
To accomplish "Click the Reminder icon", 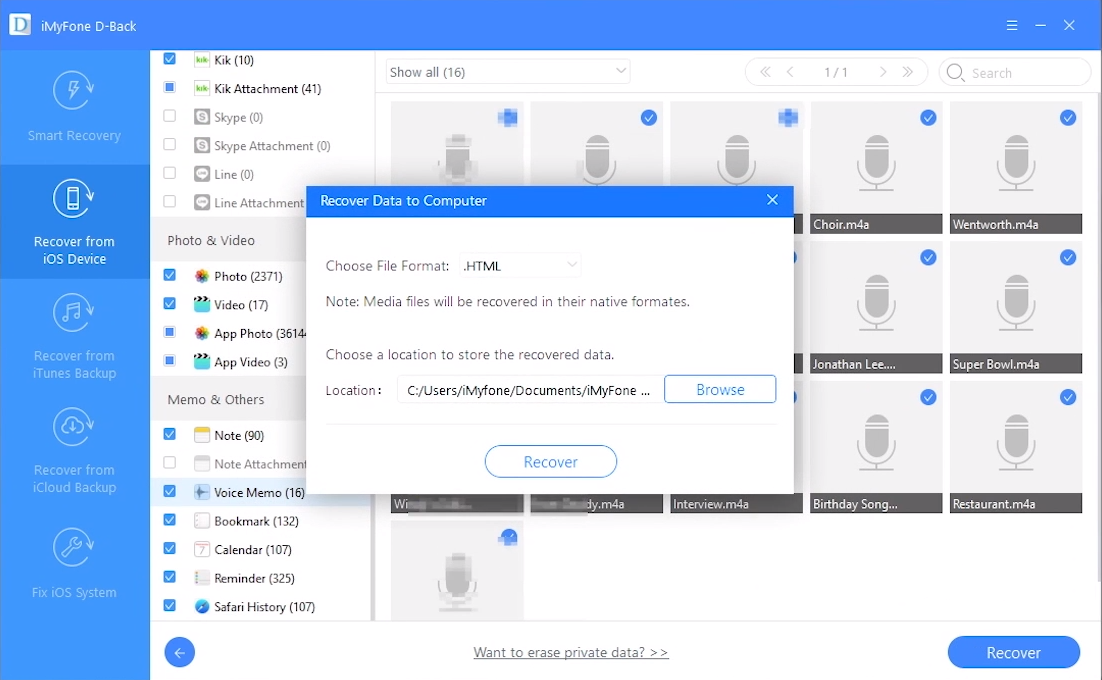I will tap(202, 578).
